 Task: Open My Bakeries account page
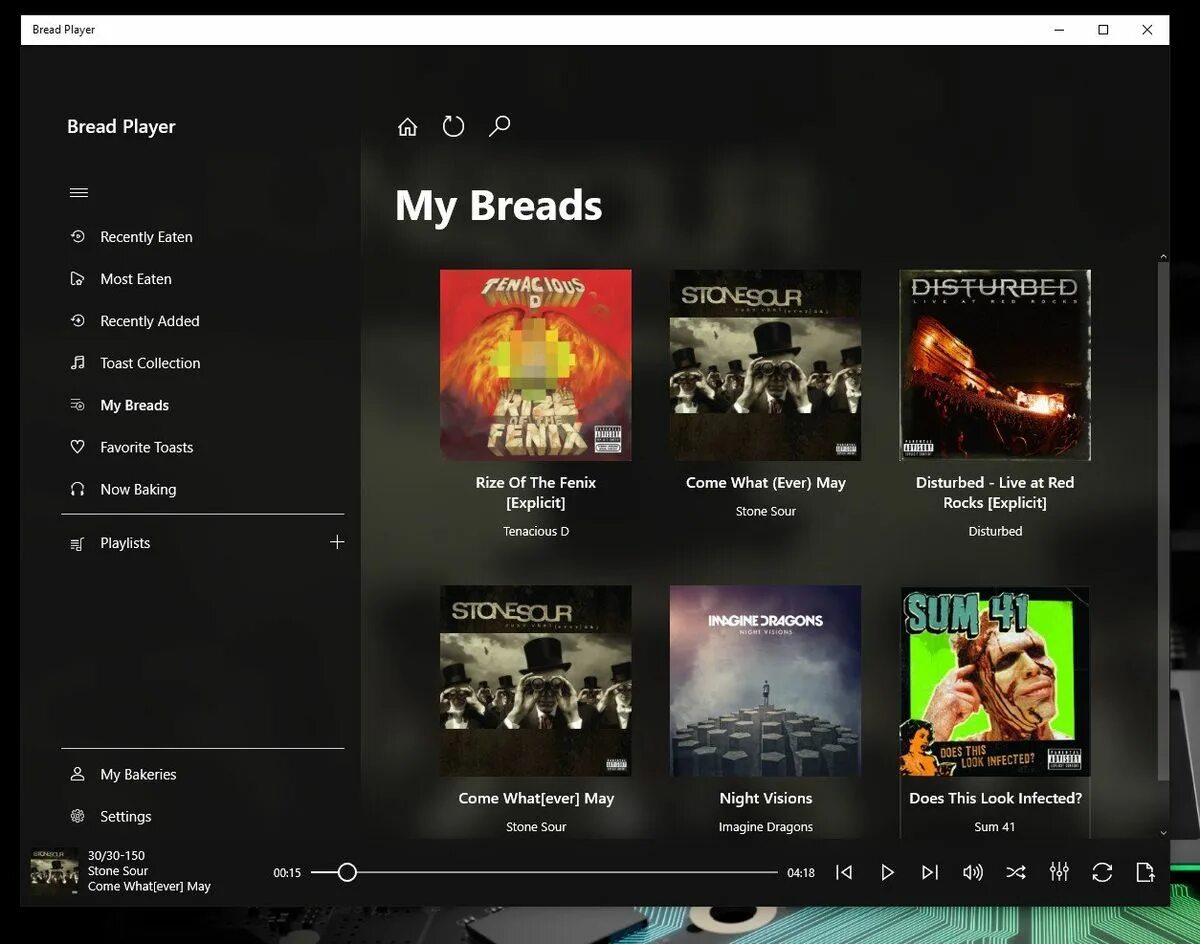(138, 774)
